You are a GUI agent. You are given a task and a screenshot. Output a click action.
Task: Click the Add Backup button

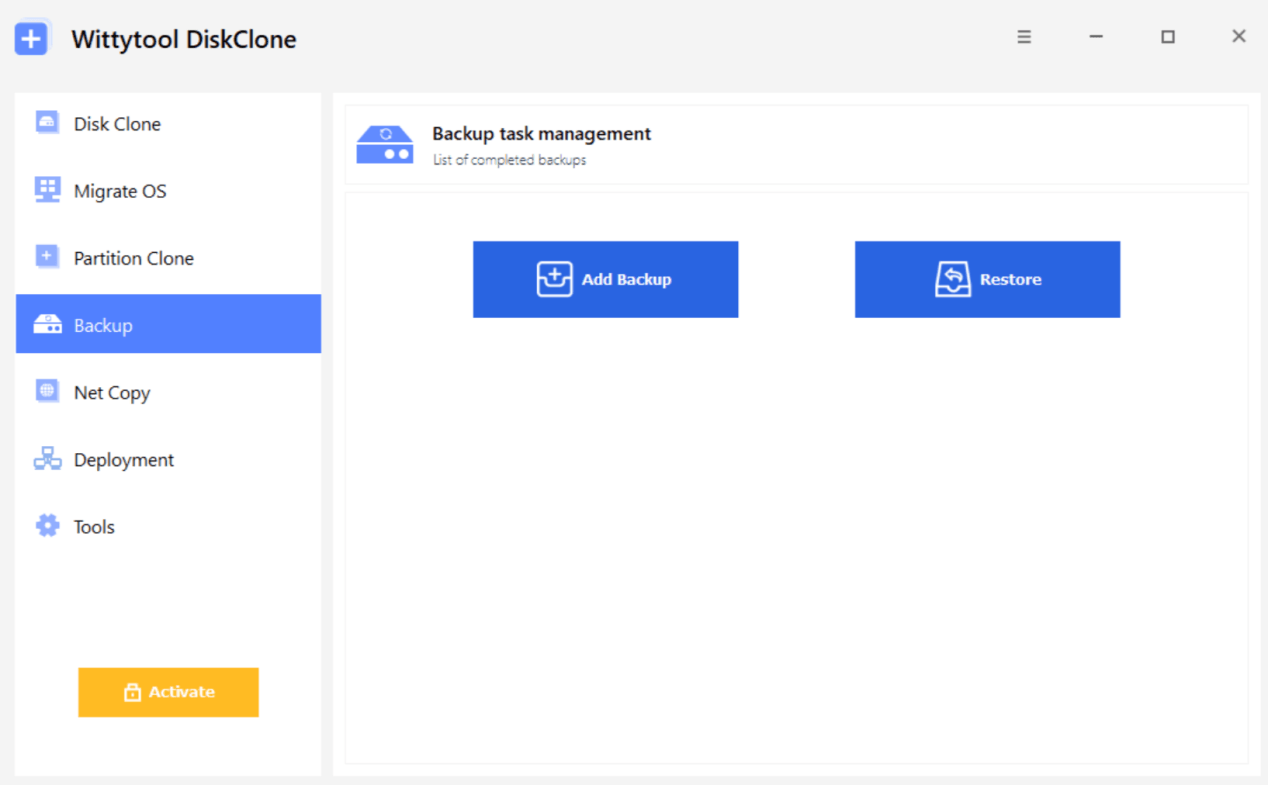point(605,279)
